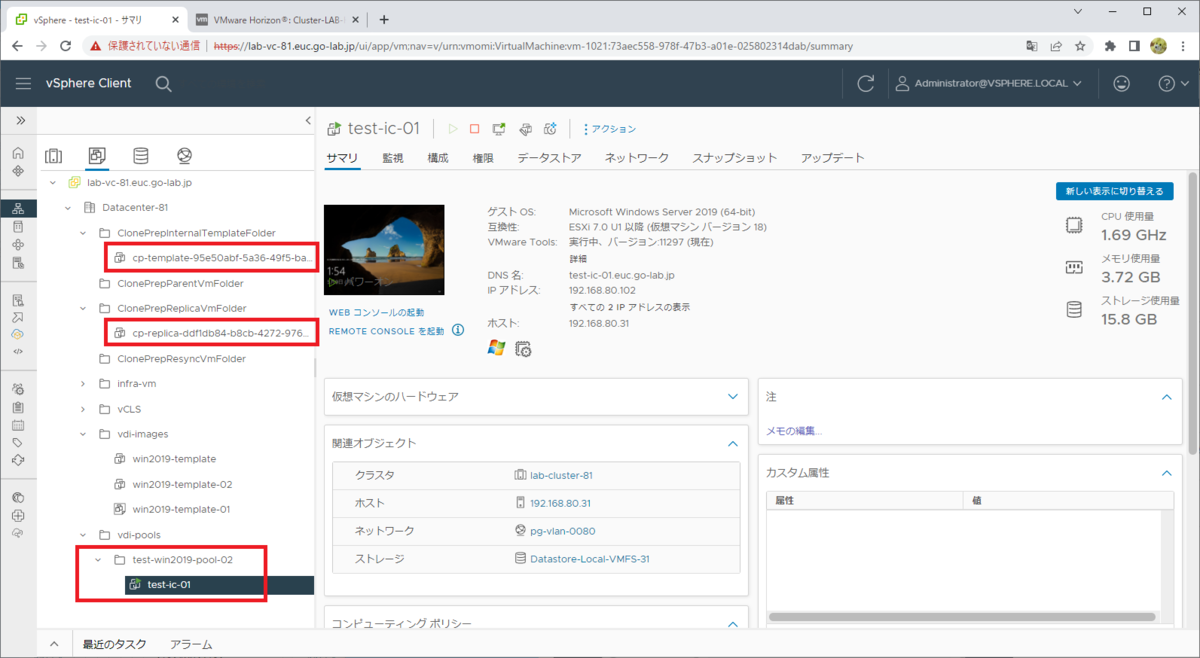Select test-win2019-pool-02 folder
1200x658 pixels.
coord(182,560)
